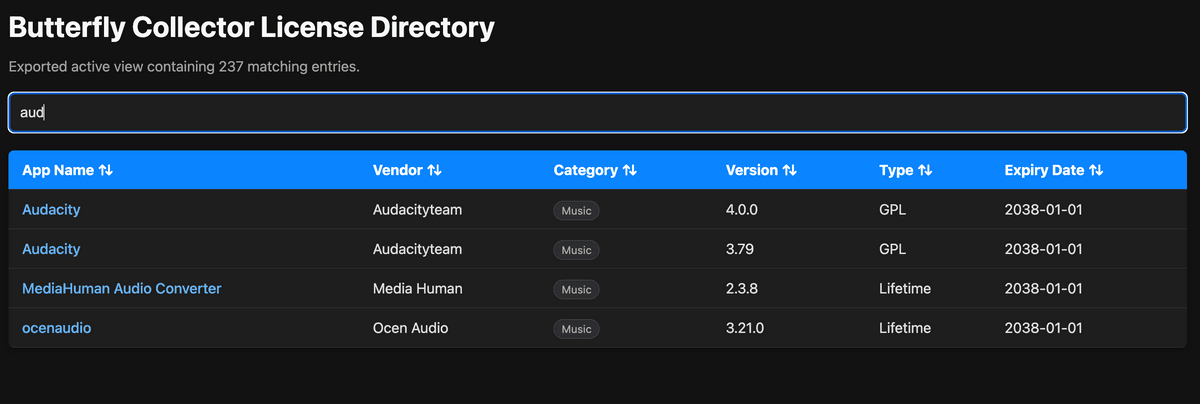This screenshot has width=1200, height=404.
Task: Click the Music badge in the ocenaudio row
Action: pos(576,328)
